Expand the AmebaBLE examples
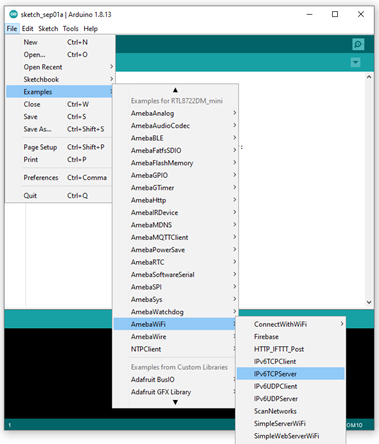379x444 pixels. pos(175,138)
